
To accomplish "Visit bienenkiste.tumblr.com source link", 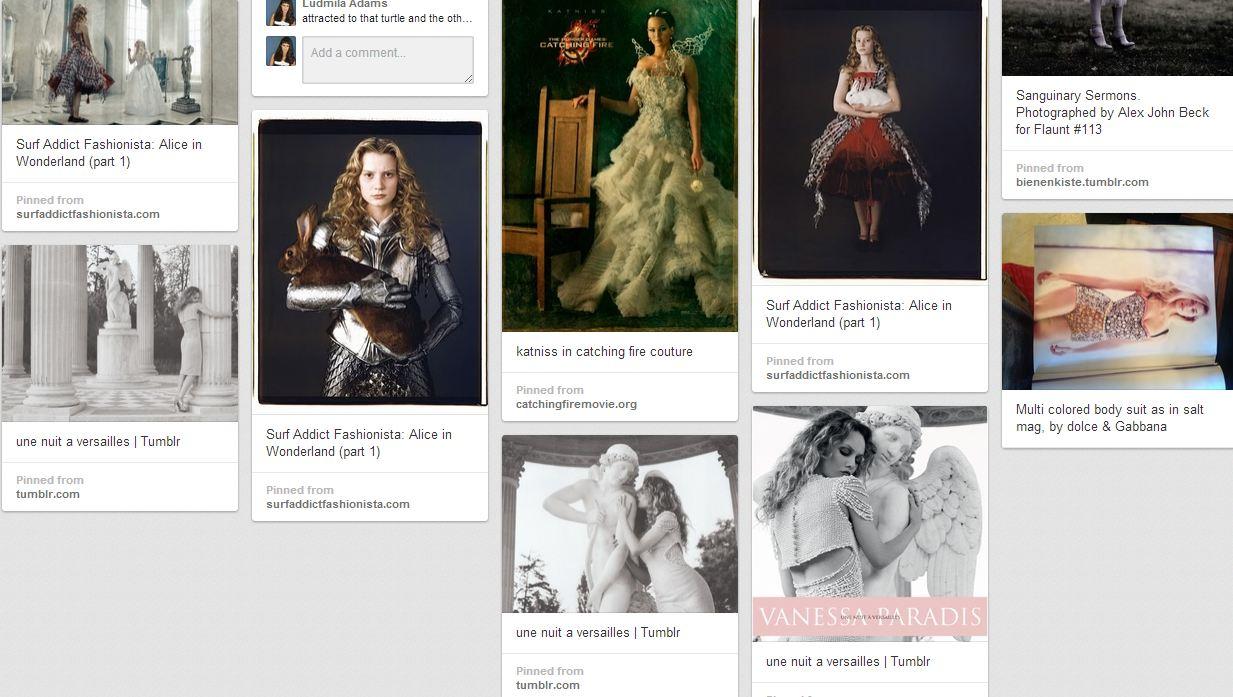I will [1082, 183].
